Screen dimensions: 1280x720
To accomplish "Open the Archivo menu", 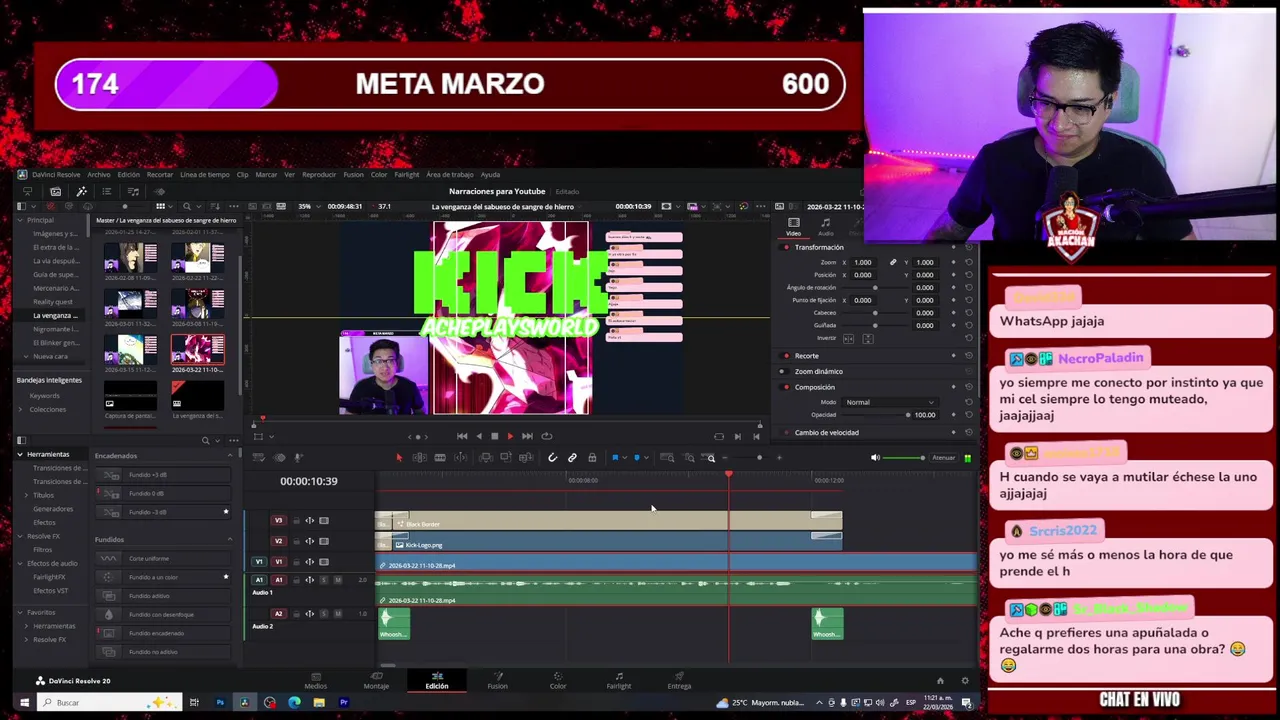I will pos(98,174).
